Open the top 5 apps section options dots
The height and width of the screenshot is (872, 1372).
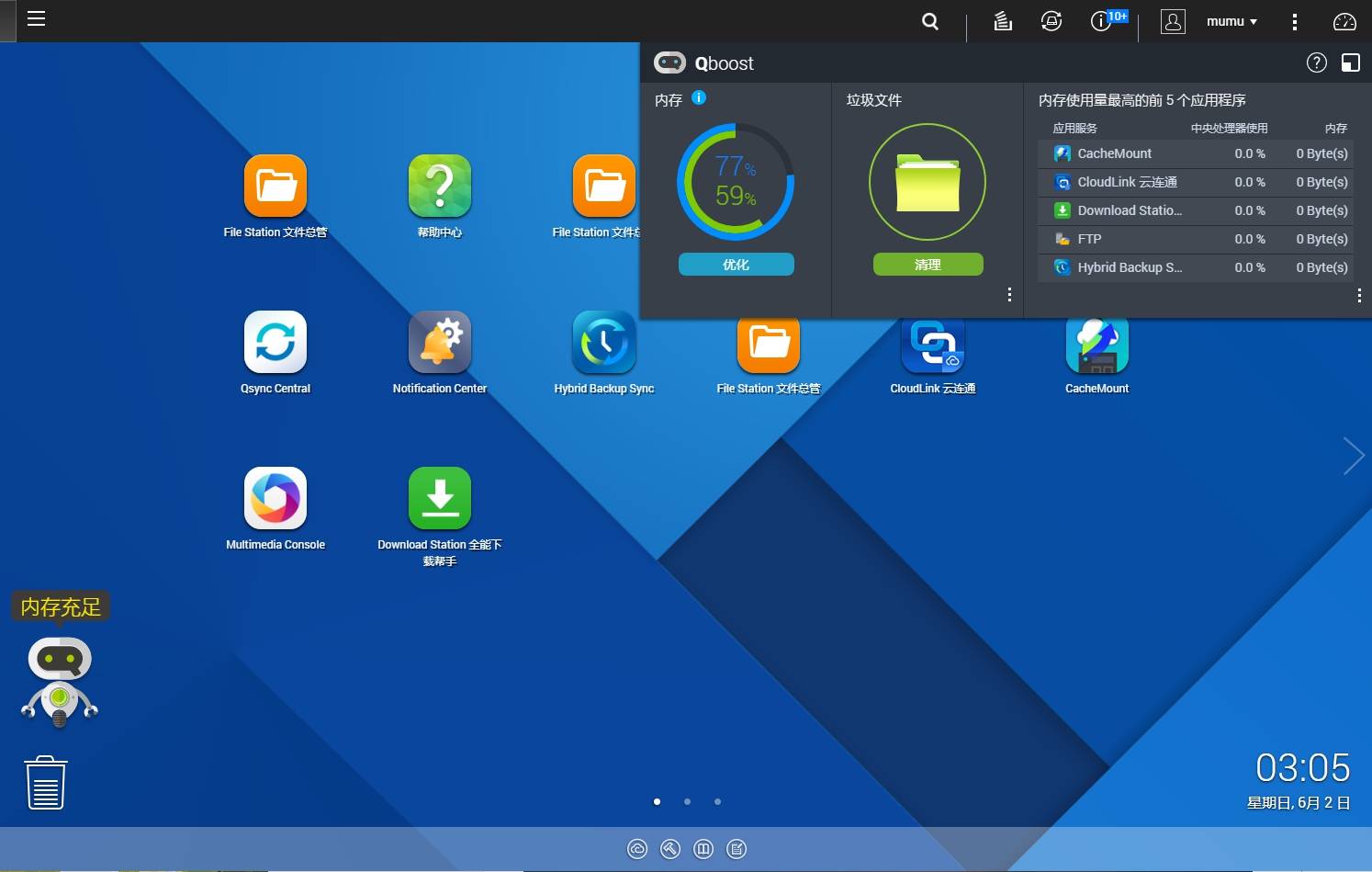tap(1359, 295)
